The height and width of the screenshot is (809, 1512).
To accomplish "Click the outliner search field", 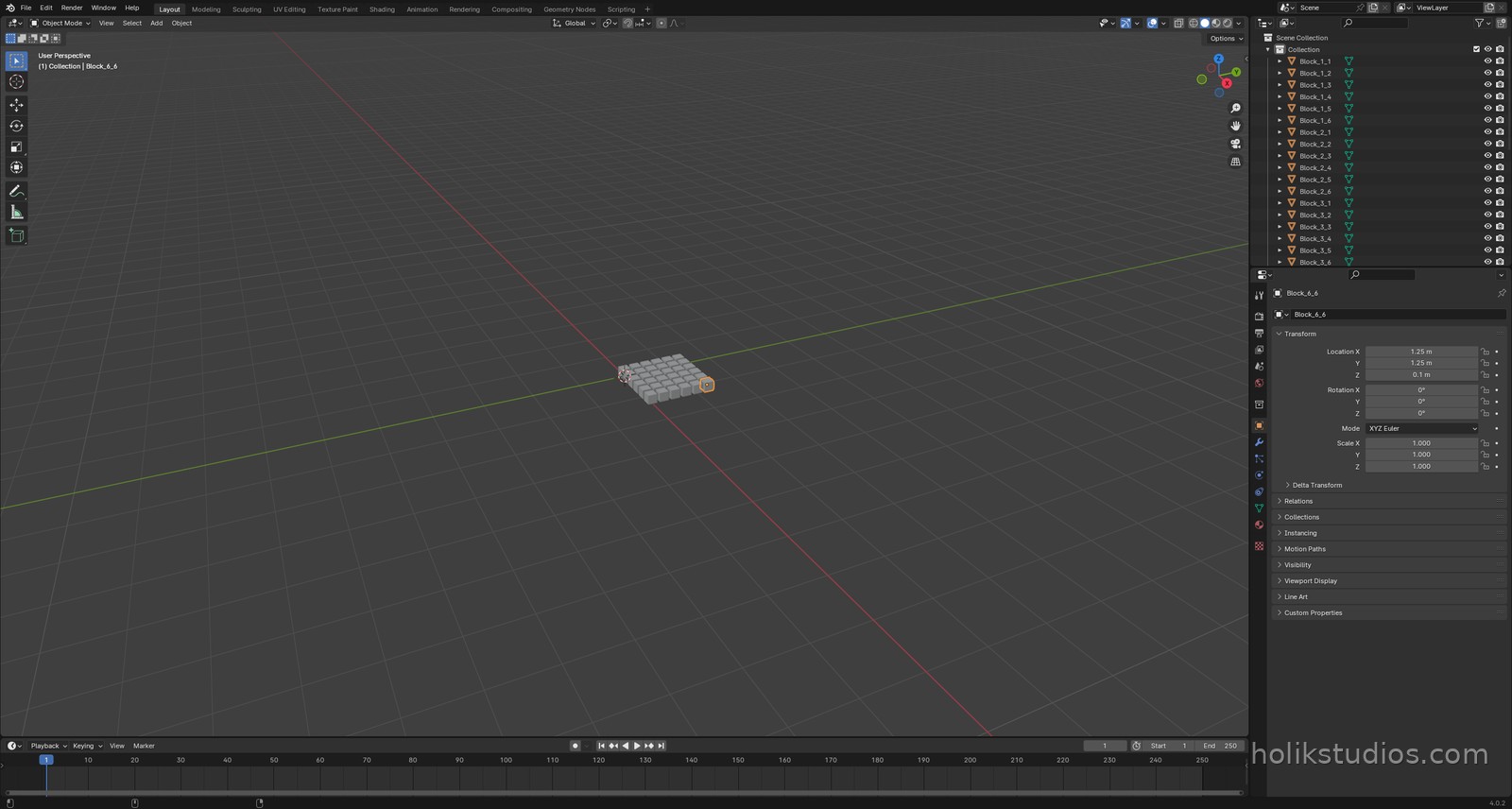I will (x=1375, y=24).
